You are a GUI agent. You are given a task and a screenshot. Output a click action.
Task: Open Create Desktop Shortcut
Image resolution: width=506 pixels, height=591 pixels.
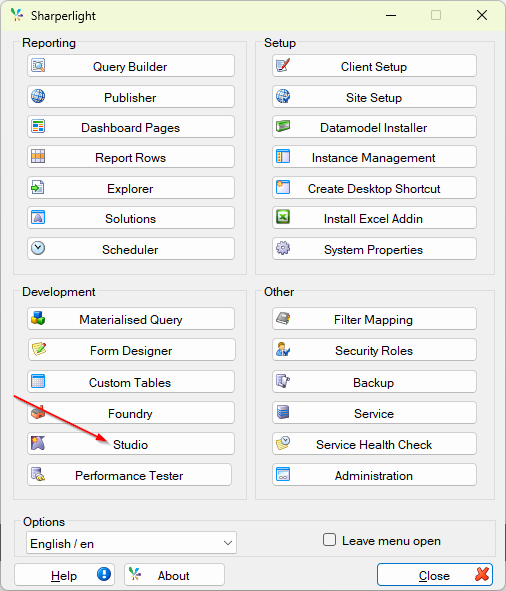coord(374,188)
